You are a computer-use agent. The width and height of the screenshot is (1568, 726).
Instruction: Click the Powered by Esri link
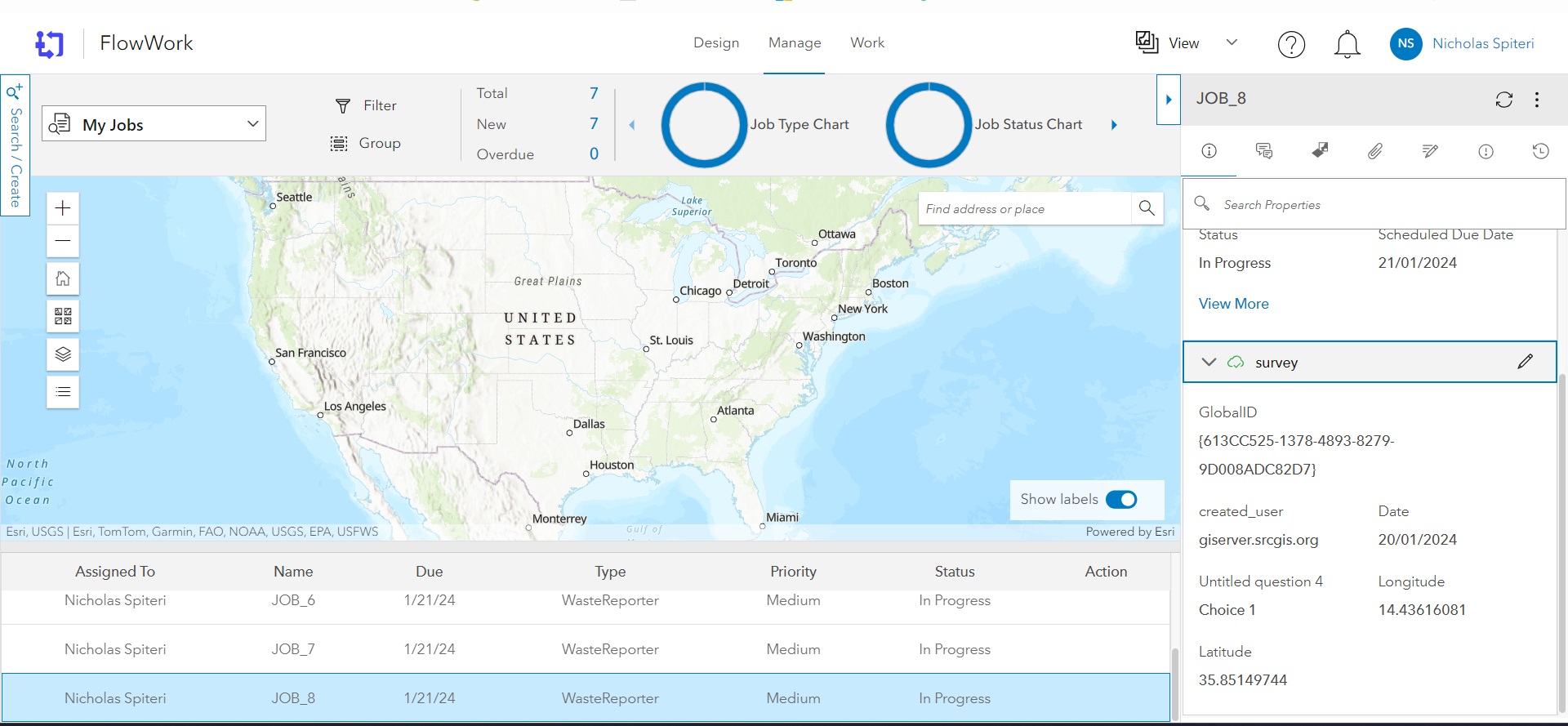coord(1129,532)
